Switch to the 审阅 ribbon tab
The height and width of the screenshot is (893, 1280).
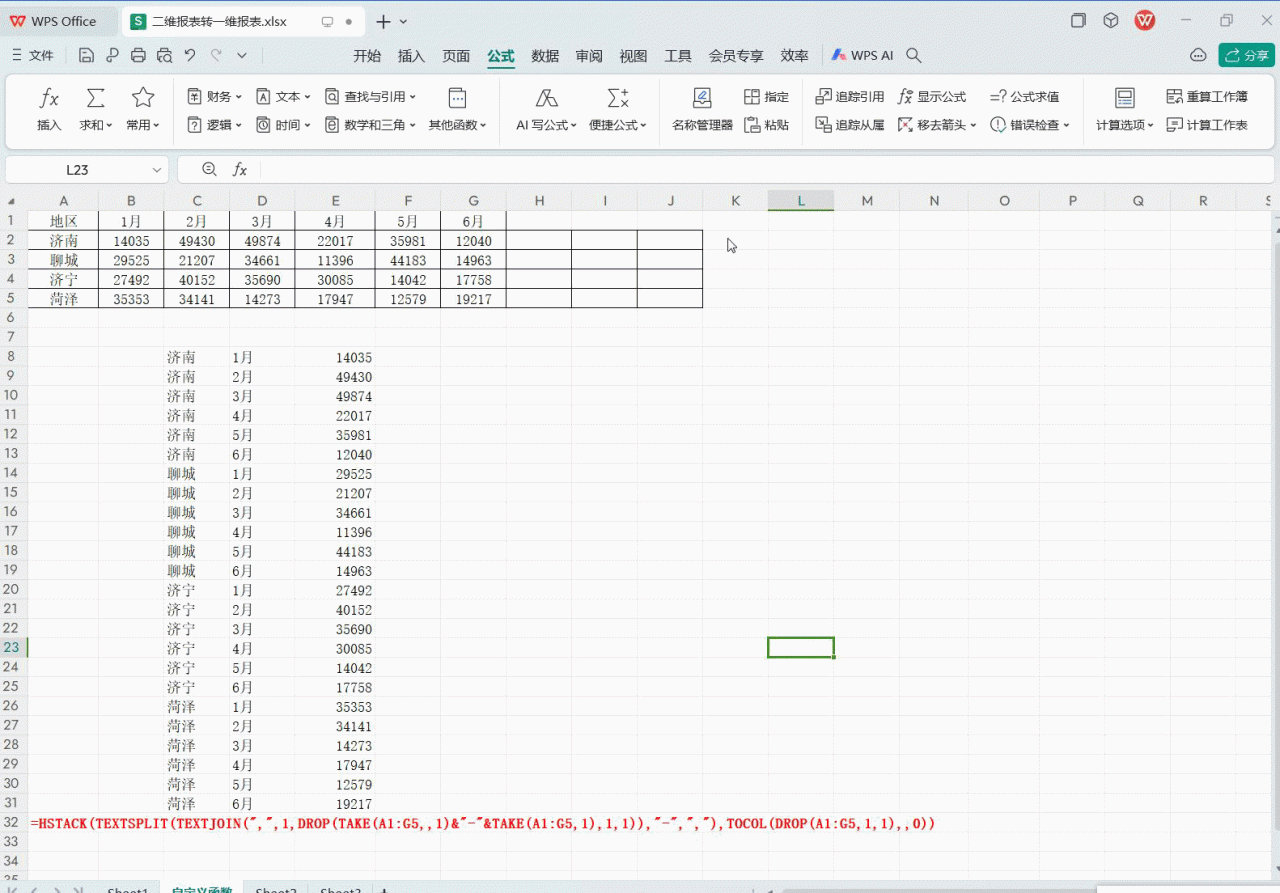(x=589, y=56)
